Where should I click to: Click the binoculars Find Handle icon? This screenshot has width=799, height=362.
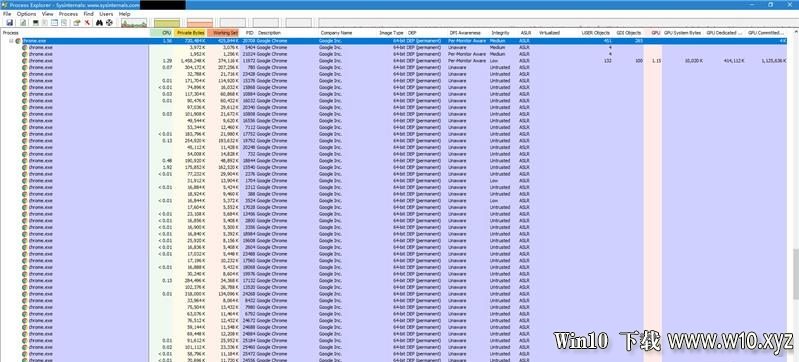[x=99, y=23]
